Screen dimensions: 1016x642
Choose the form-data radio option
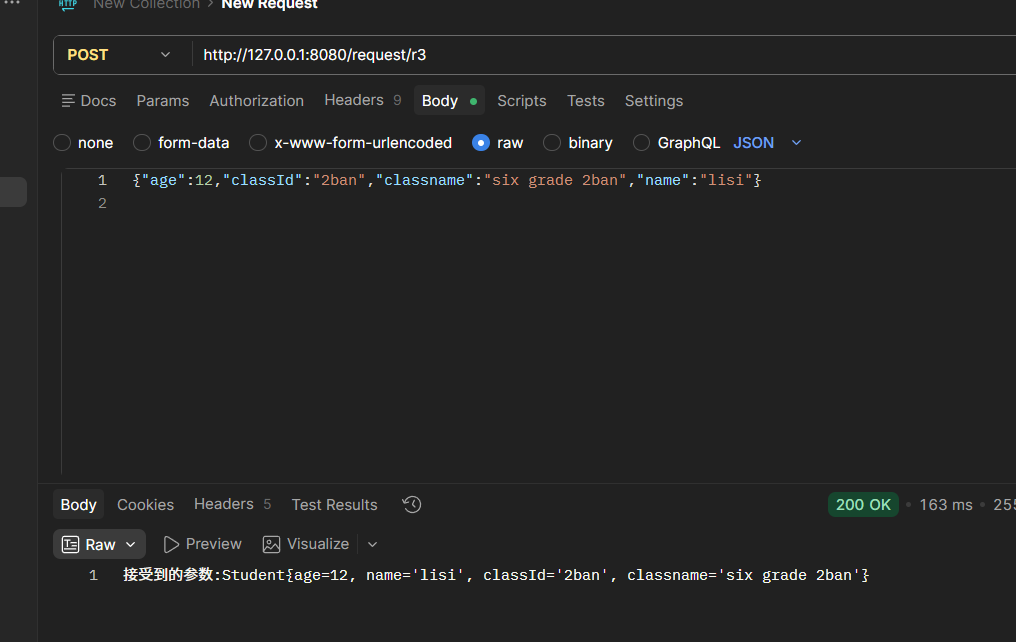click(x=142, y=143)
